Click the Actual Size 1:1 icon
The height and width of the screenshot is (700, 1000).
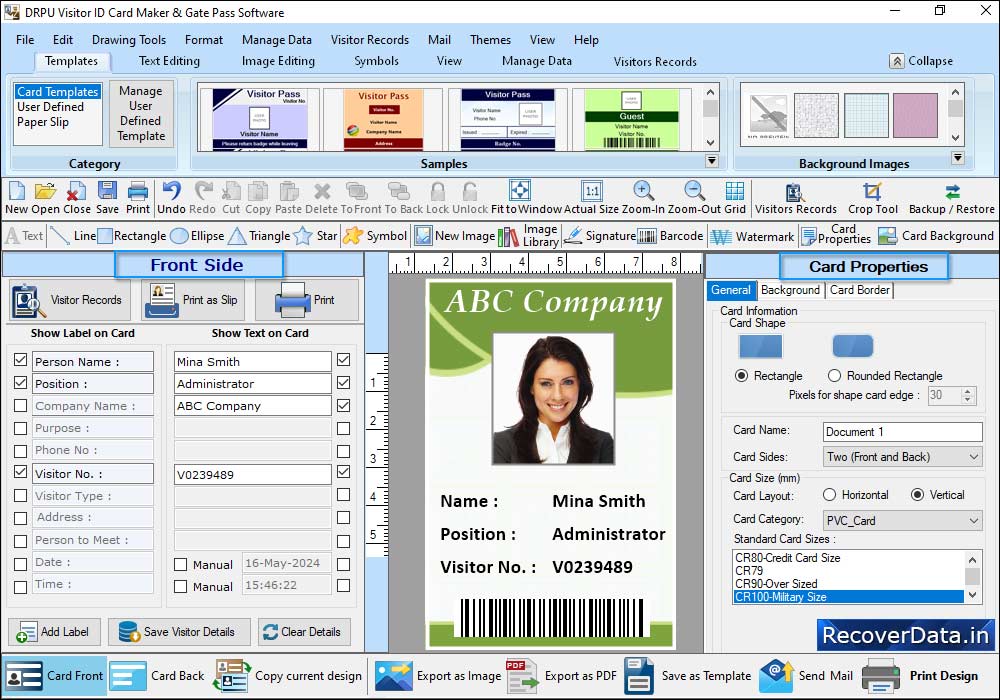coord(591,191)
